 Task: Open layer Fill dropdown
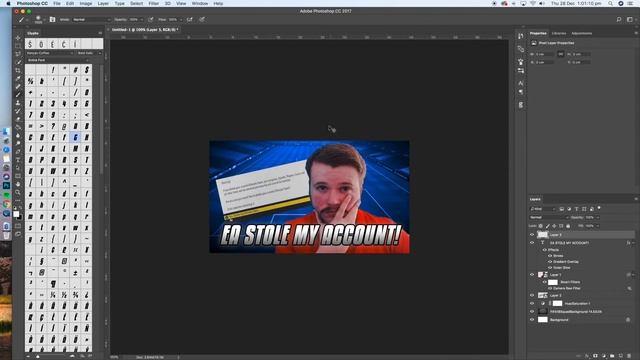click(x=598, y=226)
